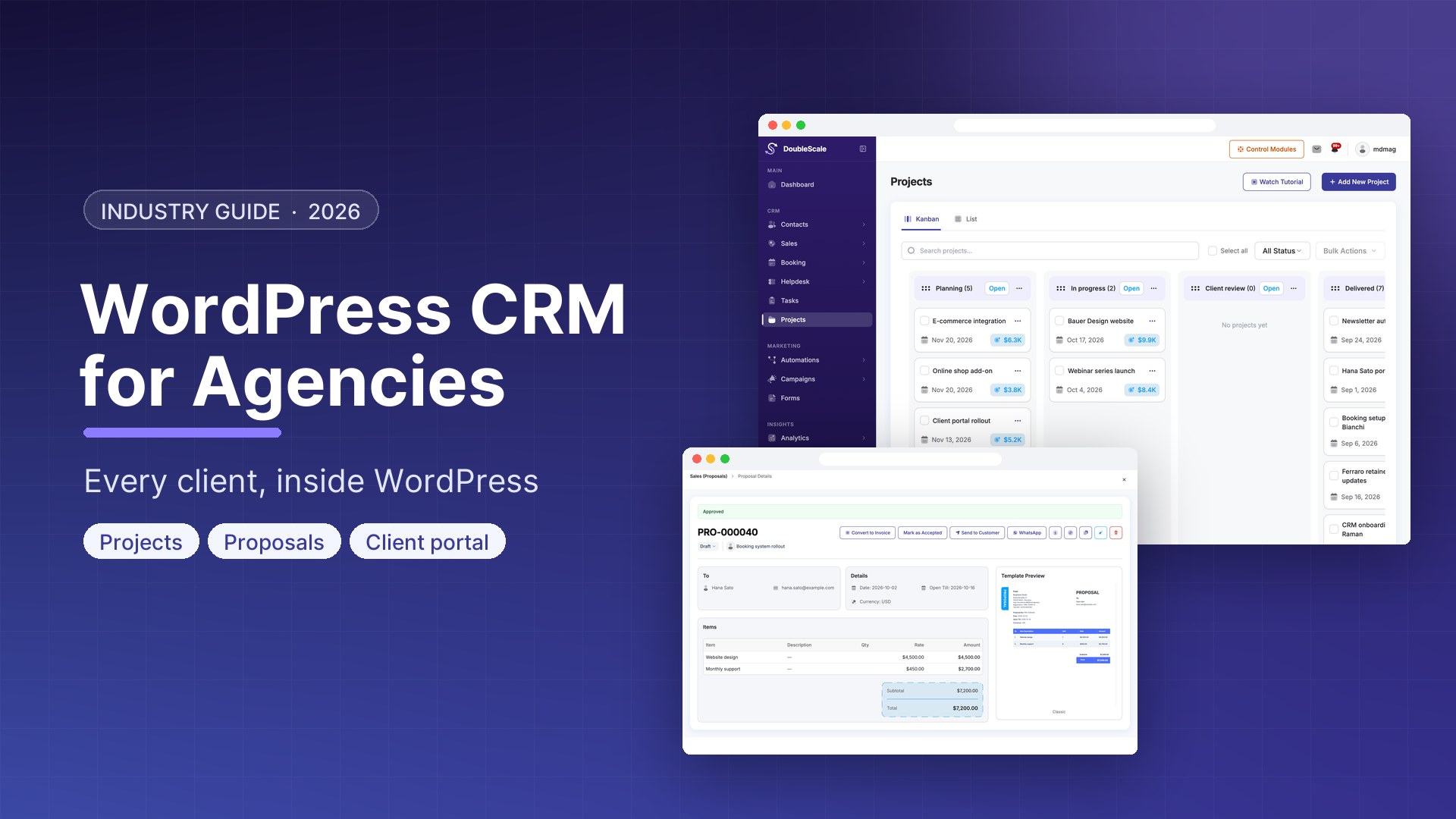
Task: Tick the Select all checkbox
Action: coord(1213,251)
